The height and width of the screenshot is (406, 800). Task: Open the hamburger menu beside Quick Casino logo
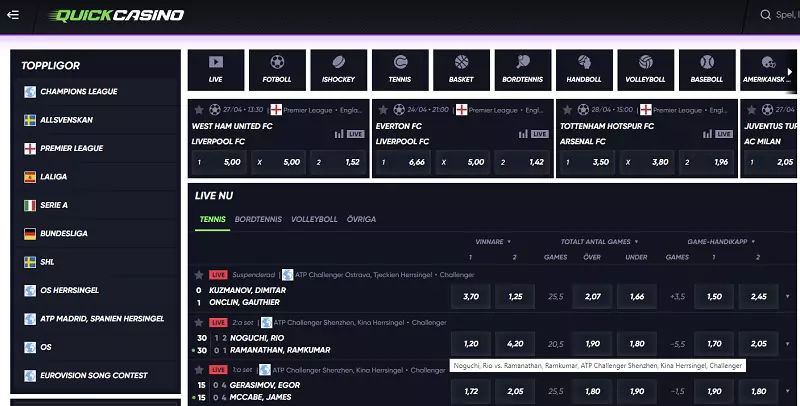coord(13,15)
